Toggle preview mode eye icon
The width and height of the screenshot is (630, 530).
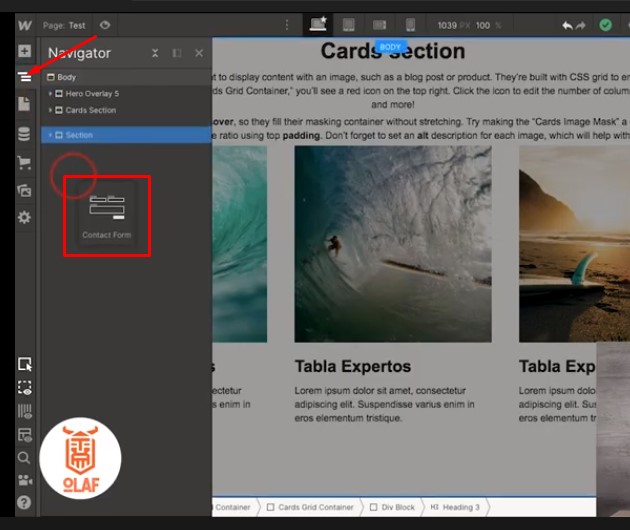(x=105, y=25)
